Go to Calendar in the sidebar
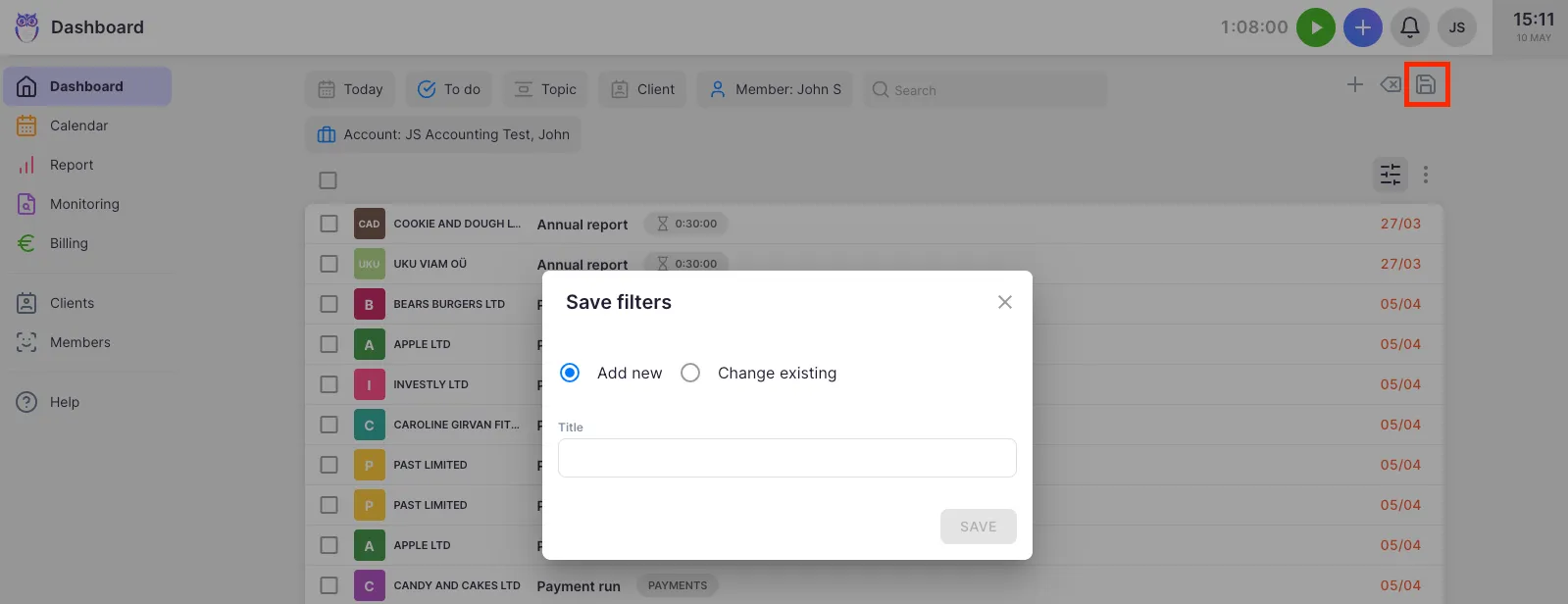This screenshot has height=604, width=1568. pyautogui.click(x=78, y=126)
